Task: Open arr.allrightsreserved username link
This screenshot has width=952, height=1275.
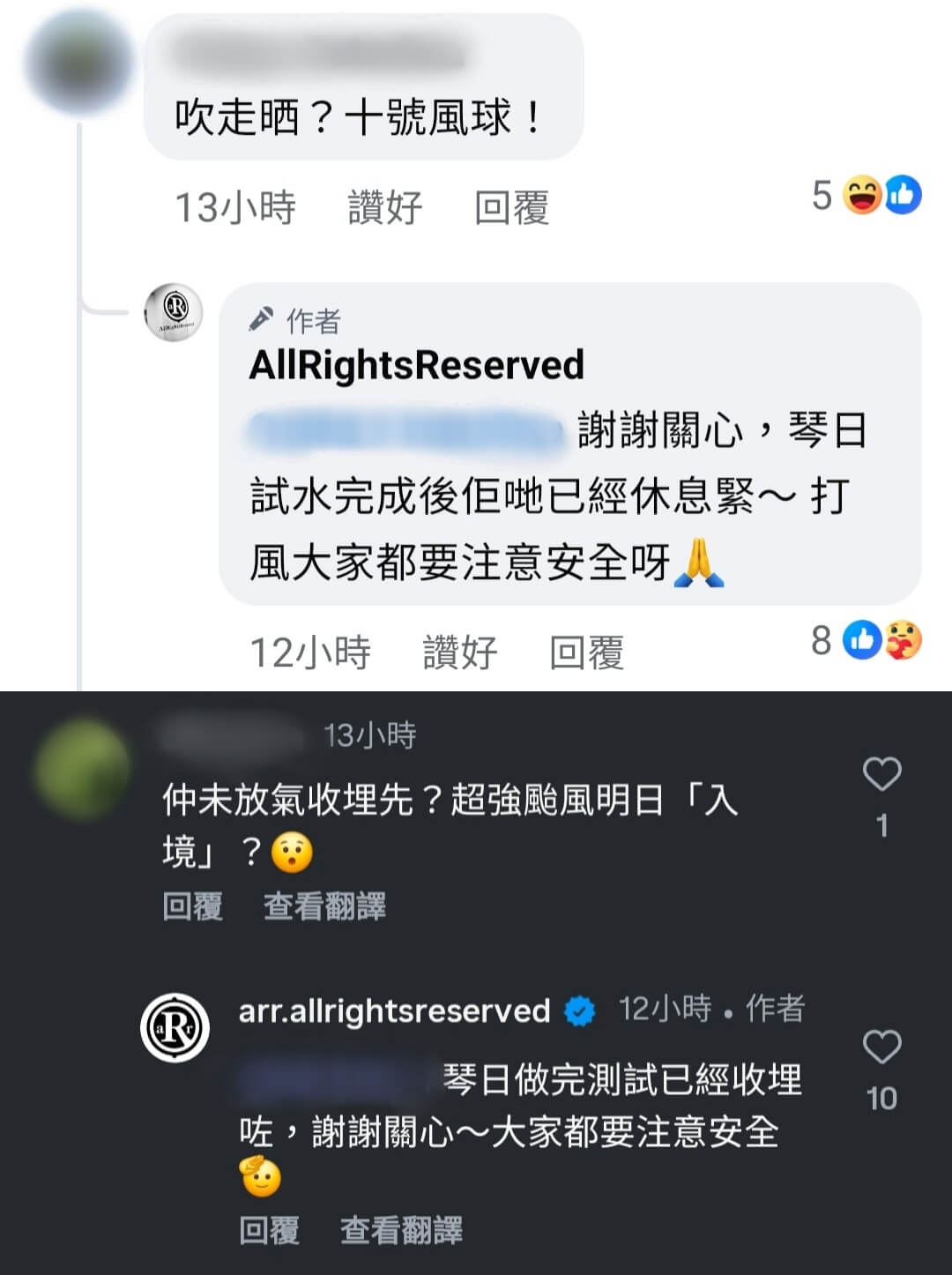Action: 394,1010
